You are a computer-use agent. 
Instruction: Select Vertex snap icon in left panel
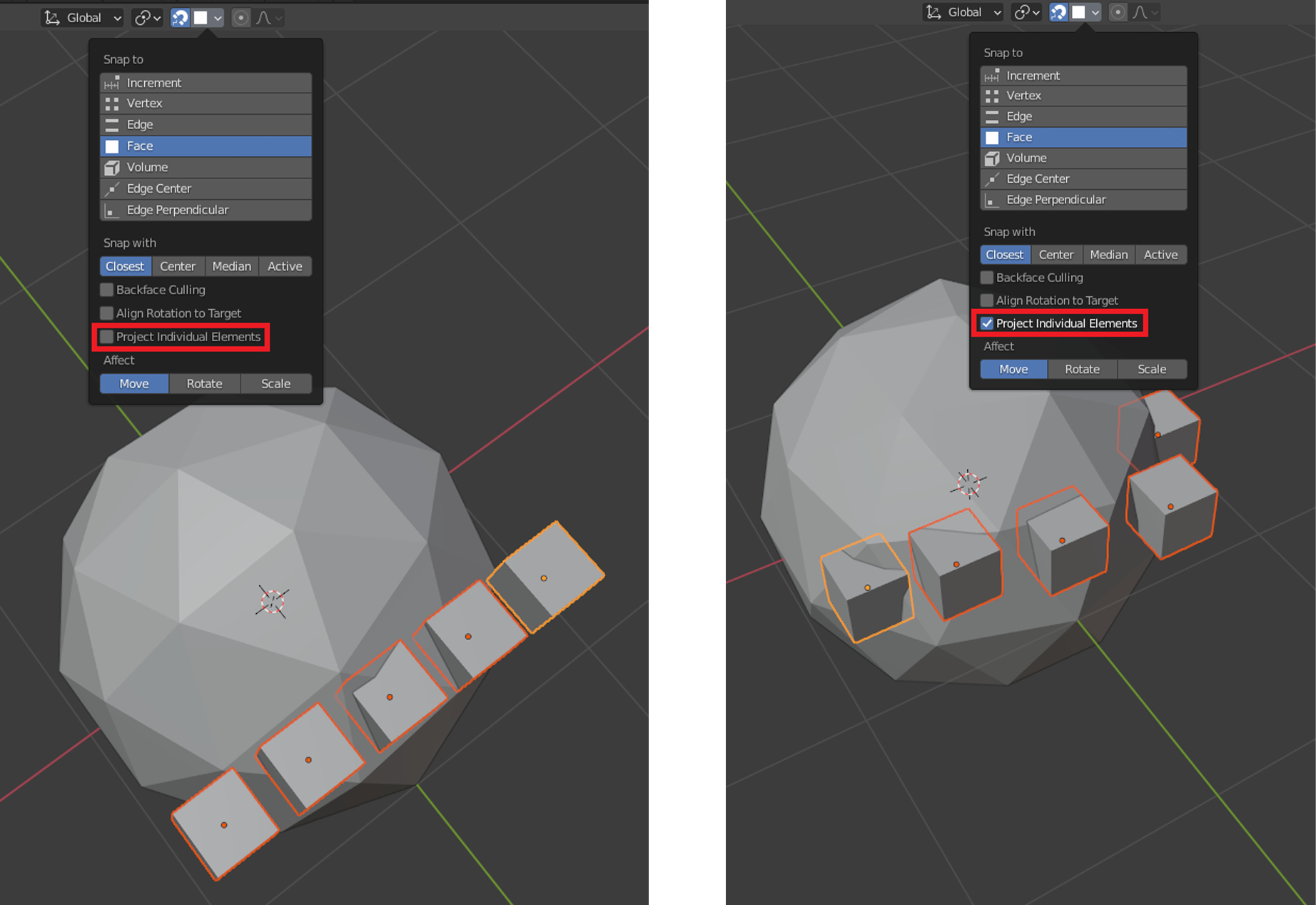coord(112,103)
